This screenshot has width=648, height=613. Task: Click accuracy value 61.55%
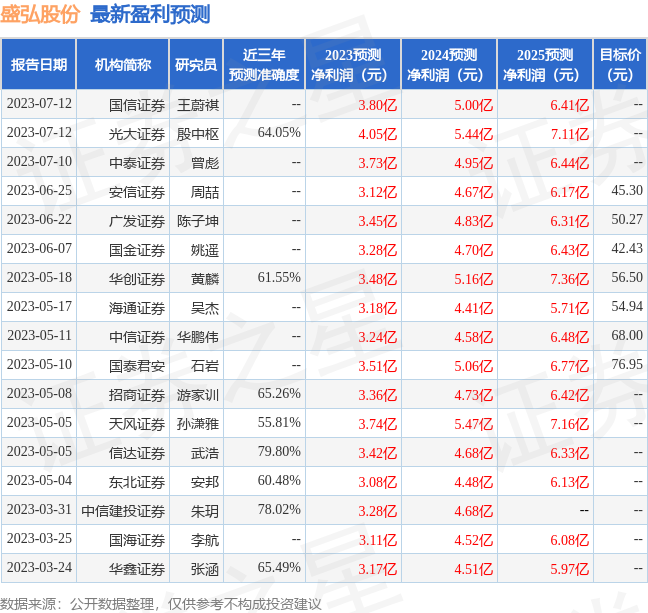click(279, 277)
